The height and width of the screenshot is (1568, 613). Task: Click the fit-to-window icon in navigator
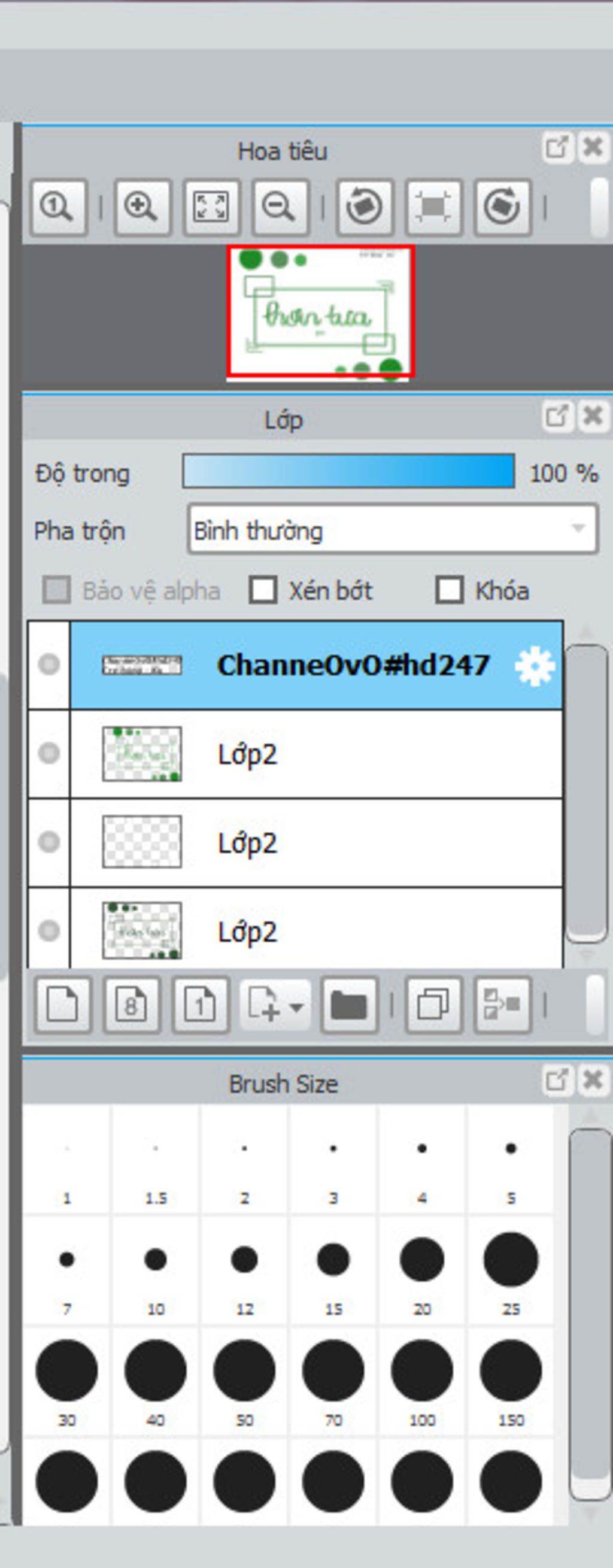click(x=211, y=207)
